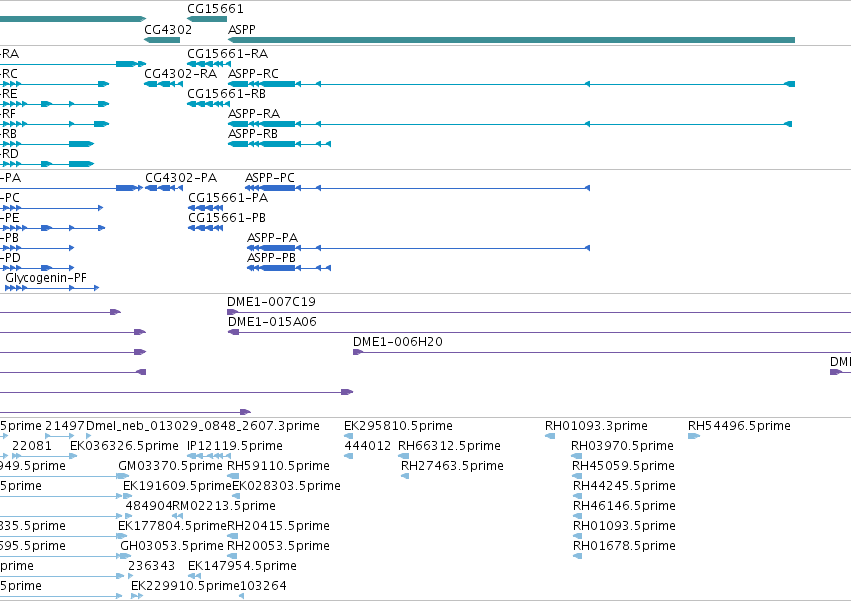Select EST EK295810.5prime
Image resolution: width=851 pixels, height=601 pixels.
tap(398, 426)
